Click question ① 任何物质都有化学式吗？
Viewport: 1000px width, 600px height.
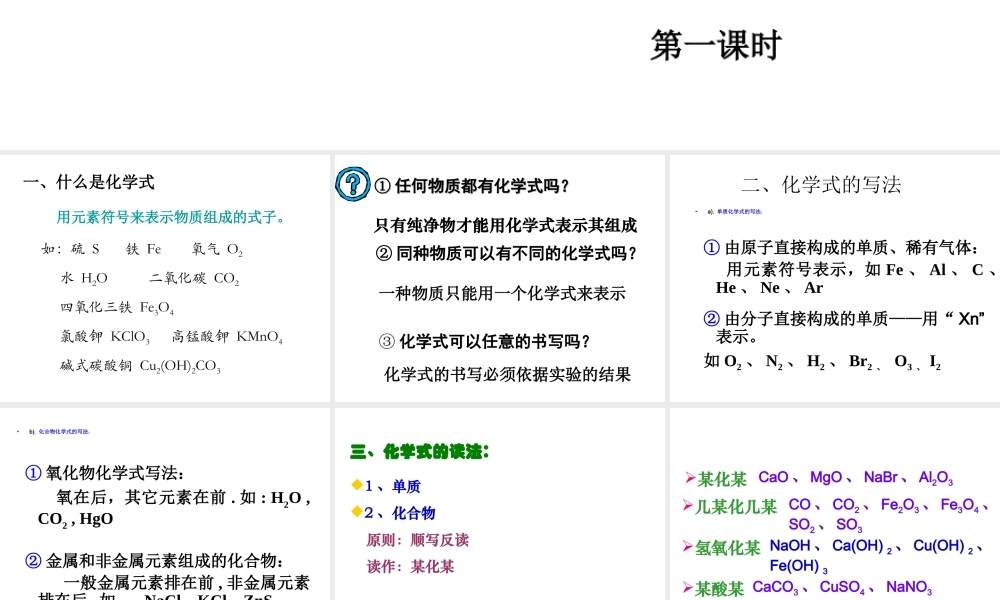click(471, 186)
